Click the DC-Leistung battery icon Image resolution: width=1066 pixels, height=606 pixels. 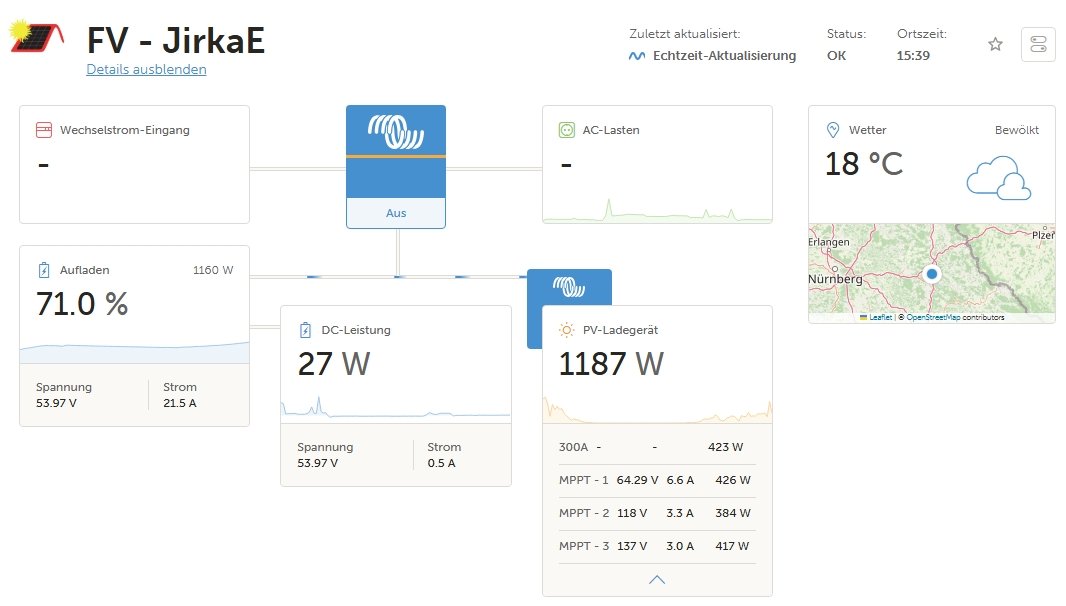click(305, 330)
